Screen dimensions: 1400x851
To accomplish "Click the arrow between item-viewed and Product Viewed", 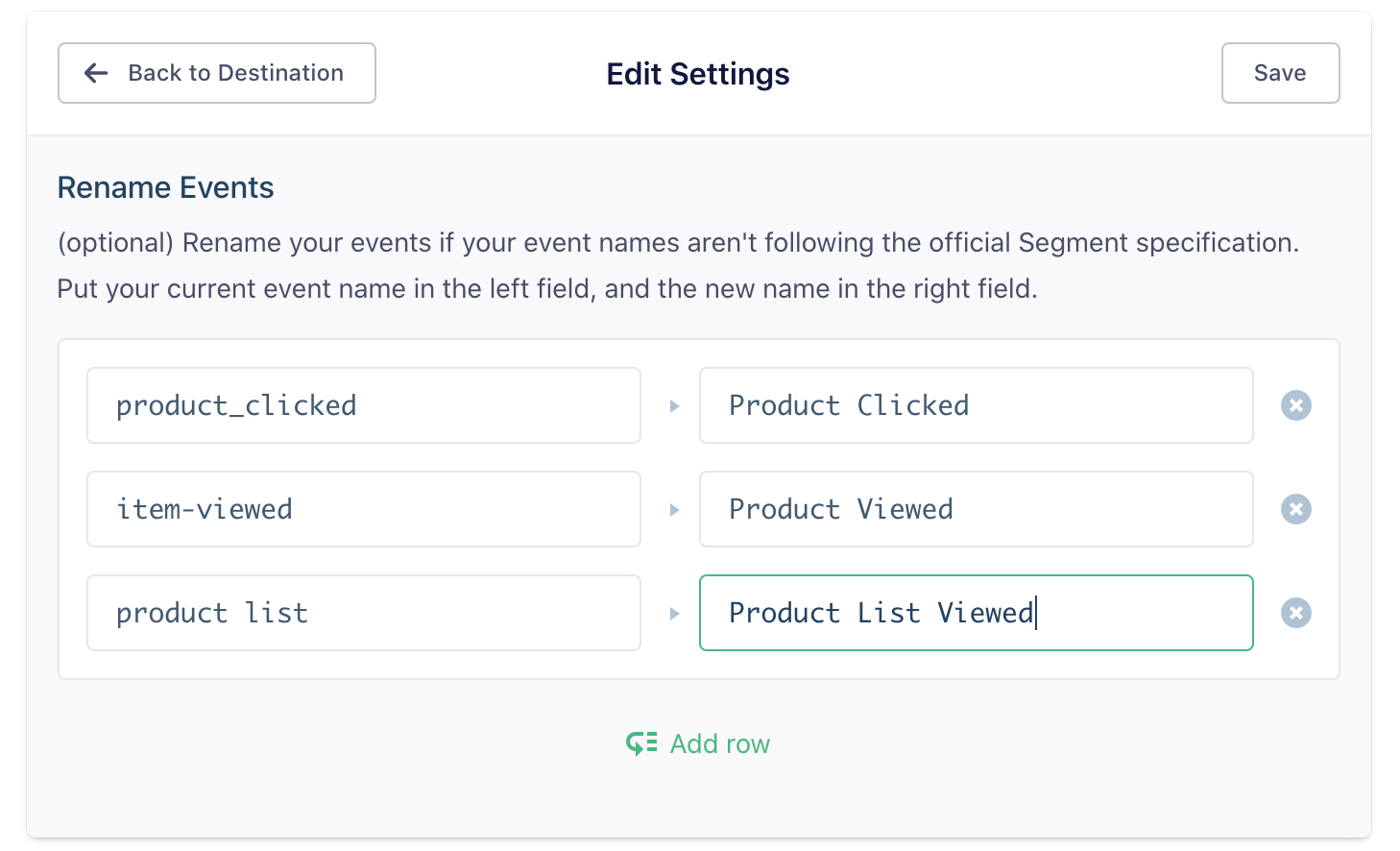I will pyautogui.click(x=674, y=510).
